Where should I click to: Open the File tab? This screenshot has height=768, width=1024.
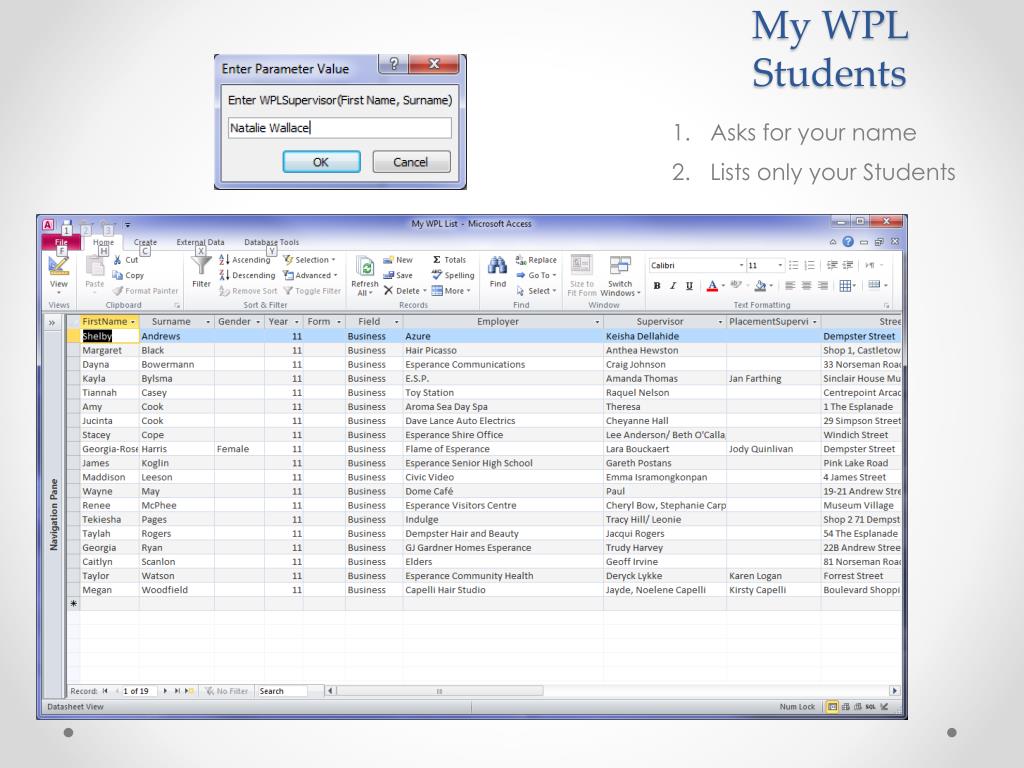[x=61, y=242]
